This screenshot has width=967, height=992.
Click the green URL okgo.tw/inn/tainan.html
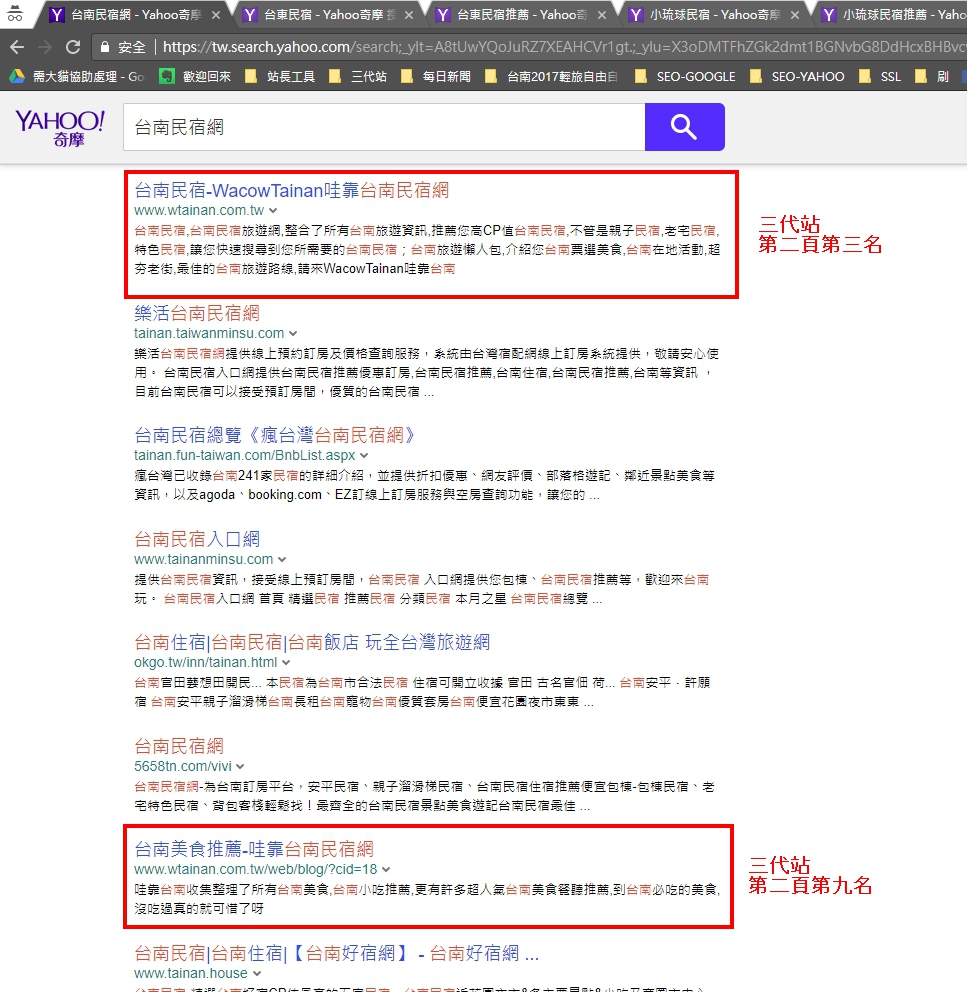[206, 662]
